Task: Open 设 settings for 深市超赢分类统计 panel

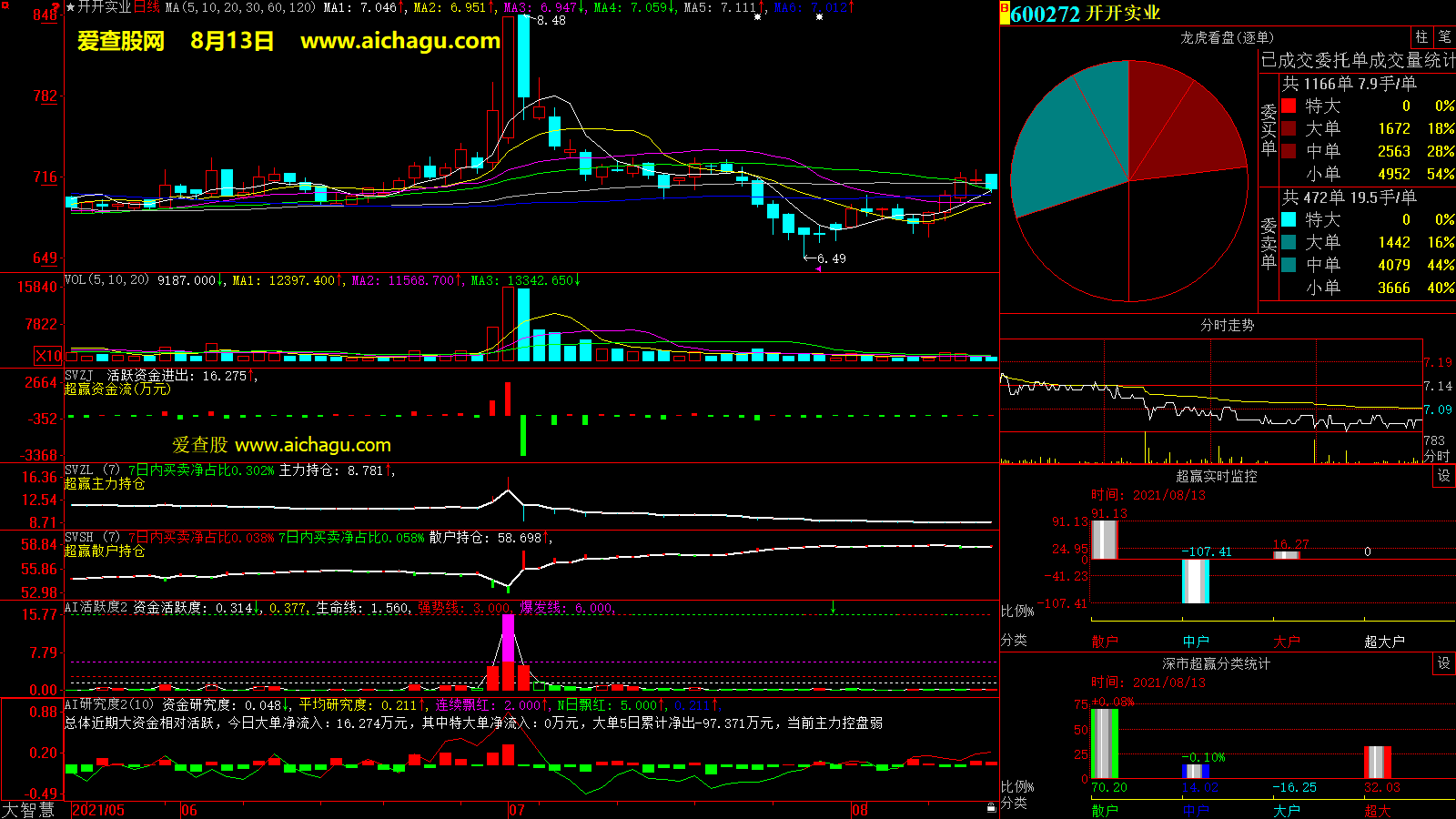Action: [x=1444, y=663]
